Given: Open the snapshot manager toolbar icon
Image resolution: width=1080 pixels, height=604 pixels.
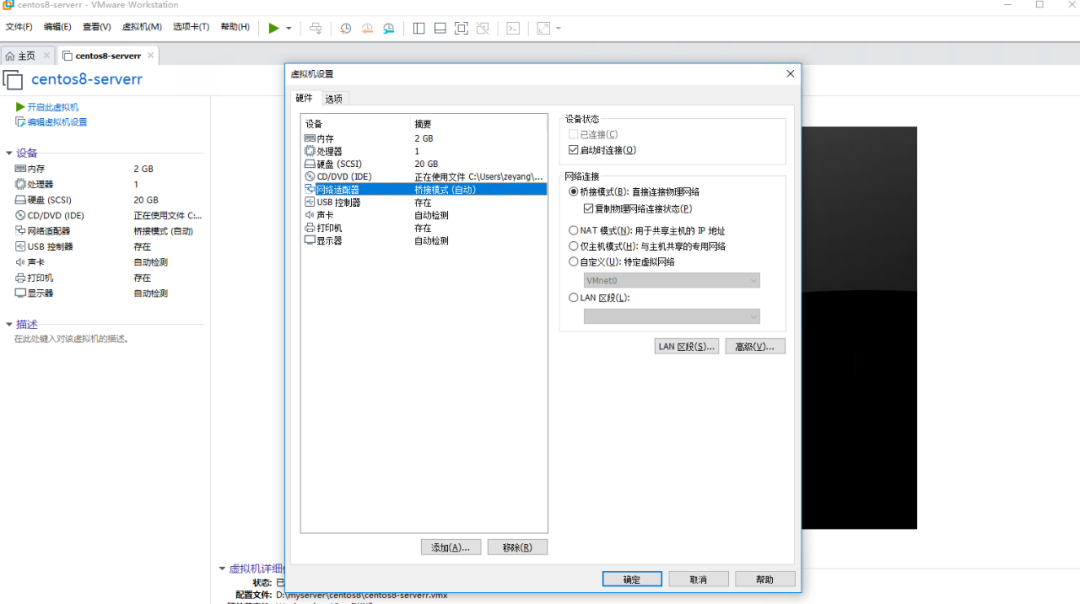Looking at the screenshot, I should tap(389, 28).
